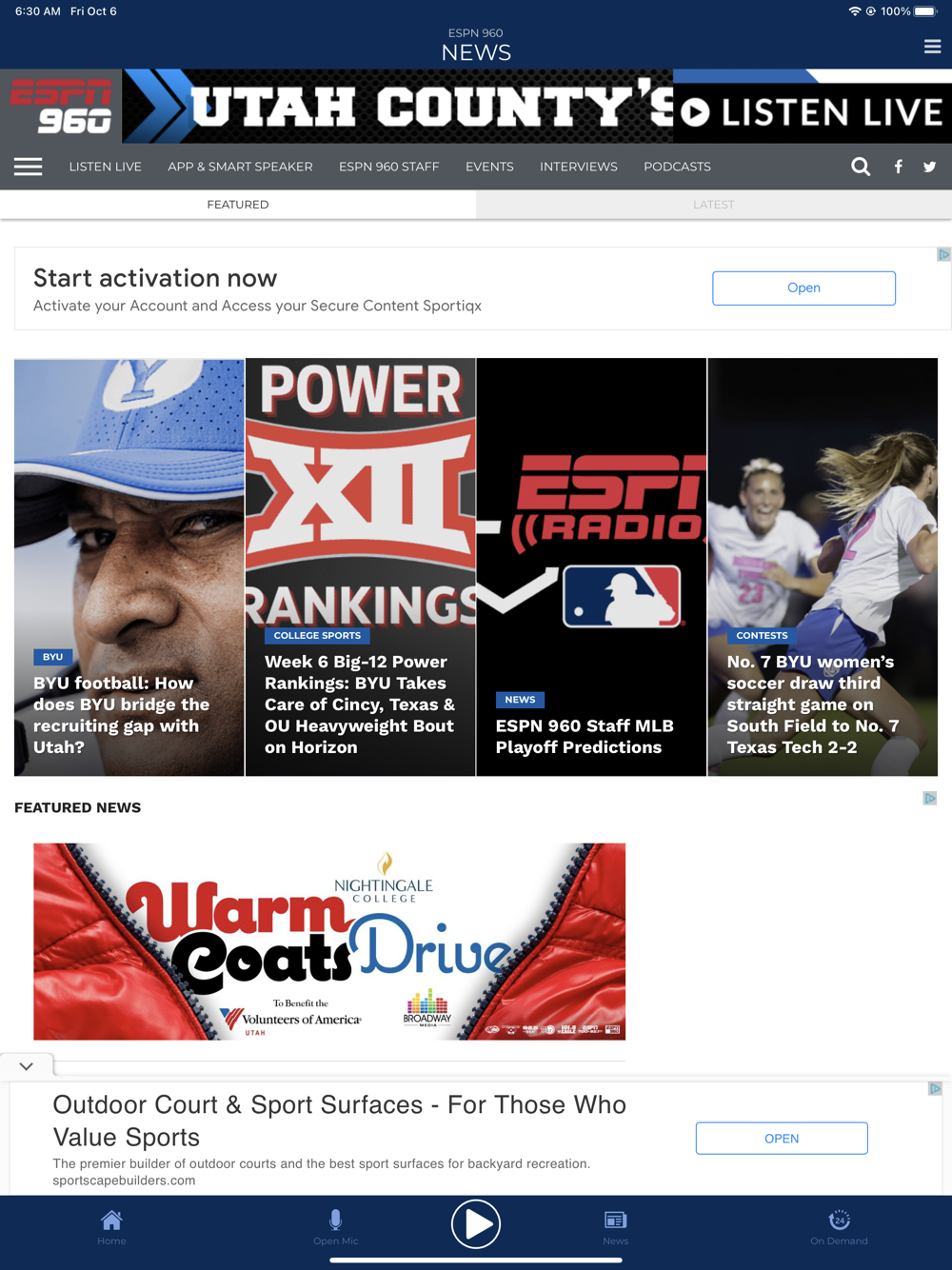The height and width of the screenshot is (1270, 952).
Task: Tap Start activation now ad headline
Action: (x=155, y=278)
